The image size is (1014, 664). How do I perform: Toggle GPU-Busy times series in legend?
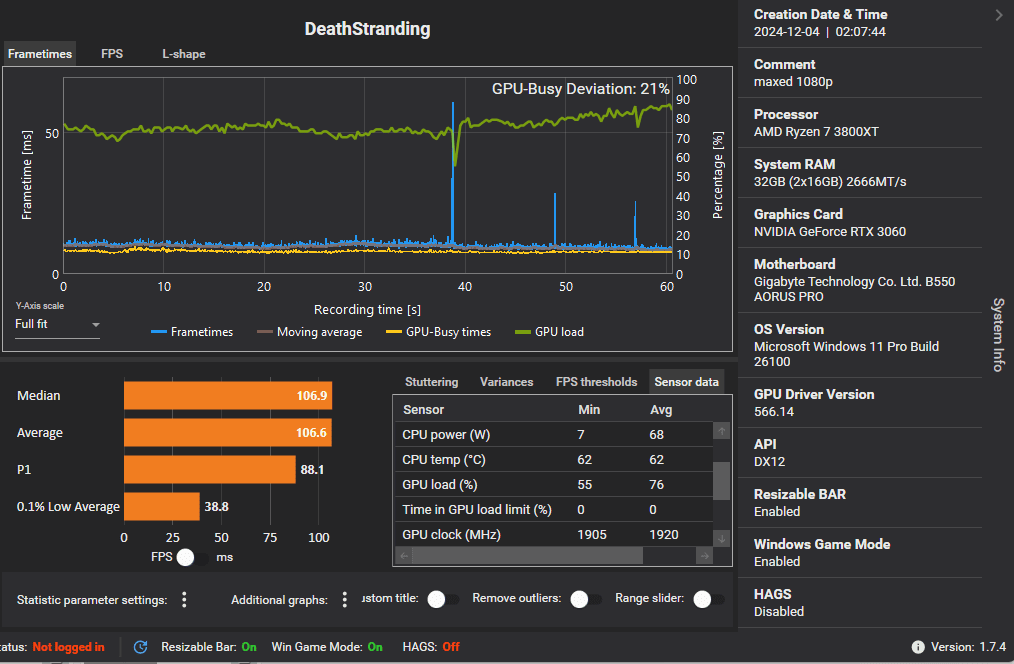click(438, 332)
